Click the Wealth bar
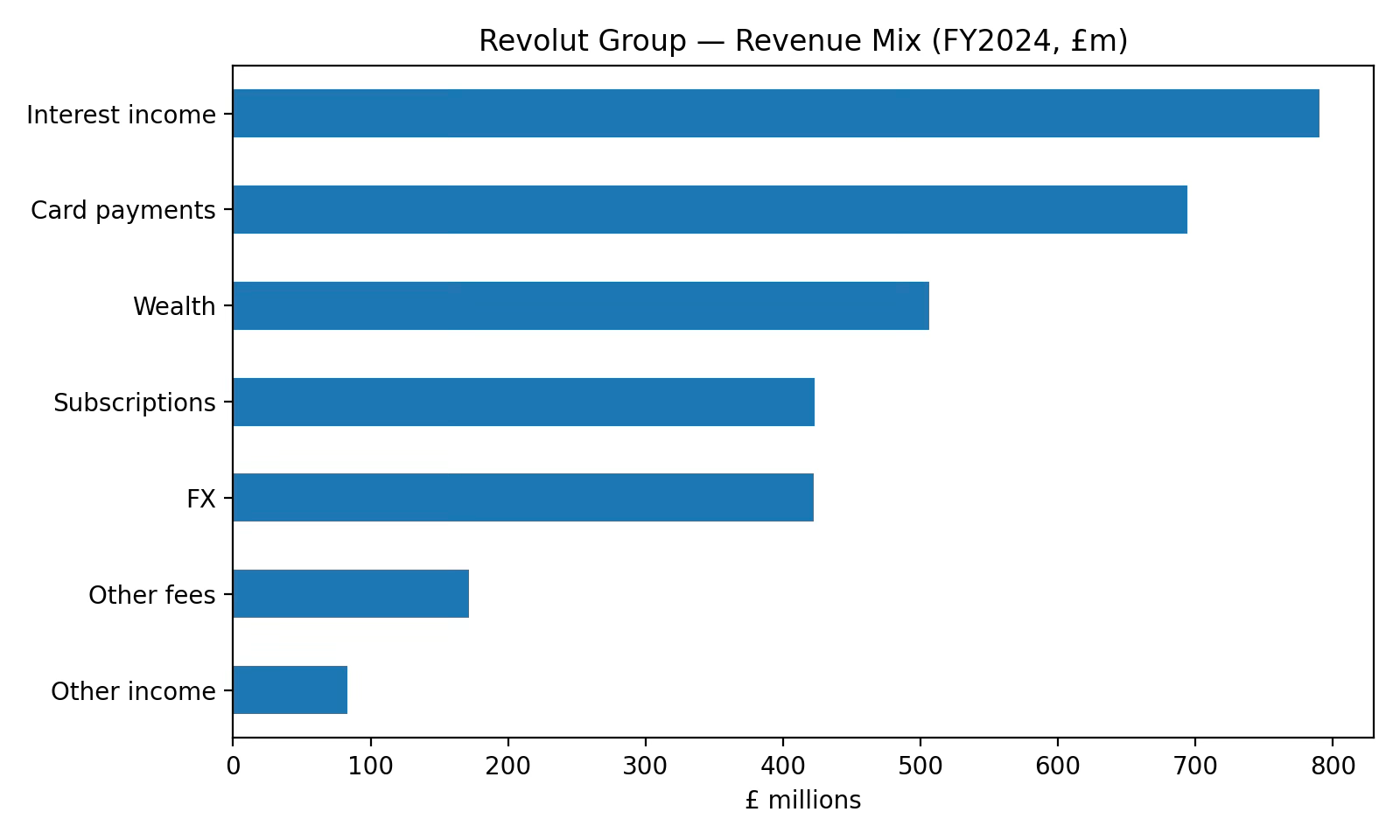The width and height of the screenshot is (1400, 840). [x=581, y=306]
